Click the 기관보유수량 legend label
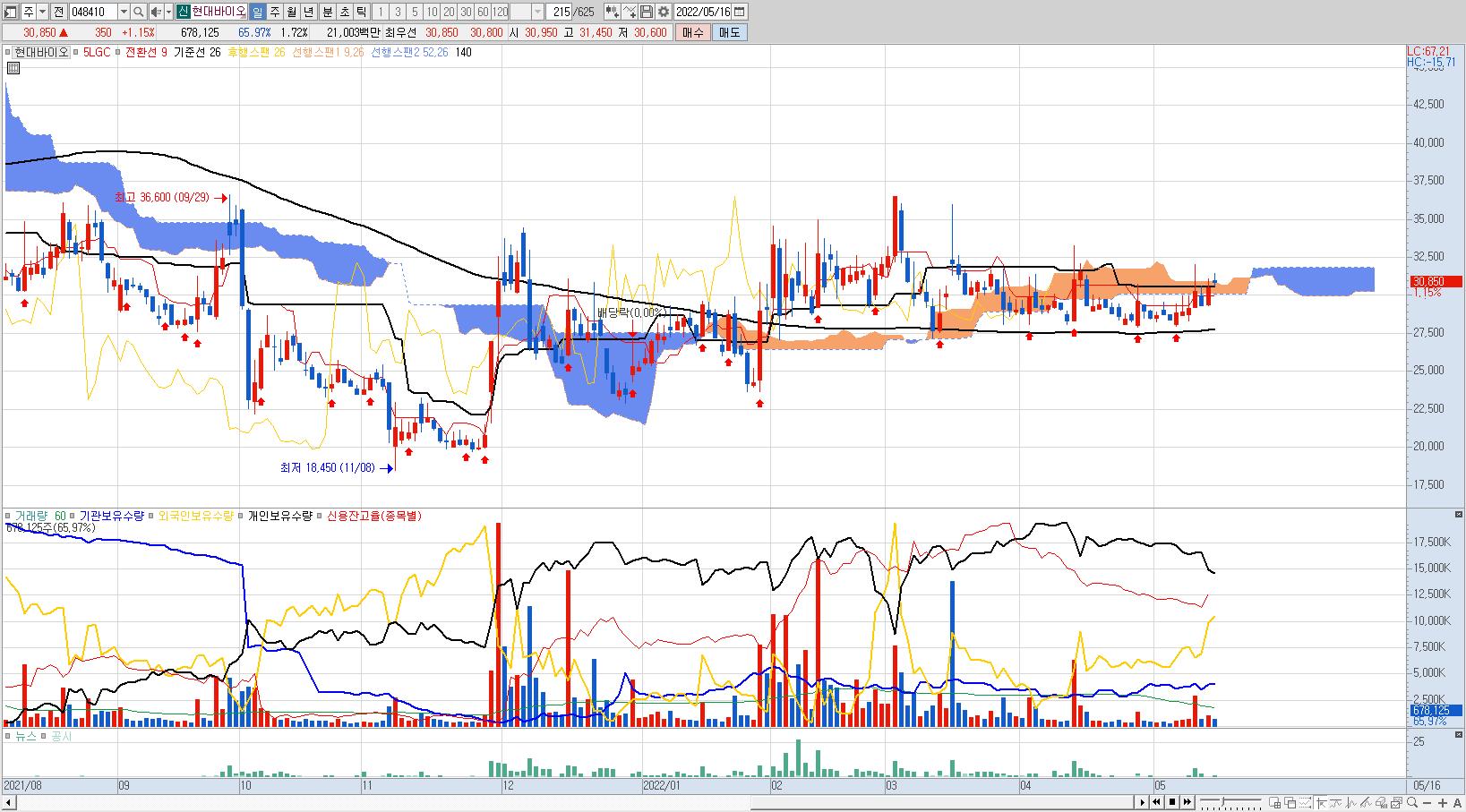 tap(111, 516)
